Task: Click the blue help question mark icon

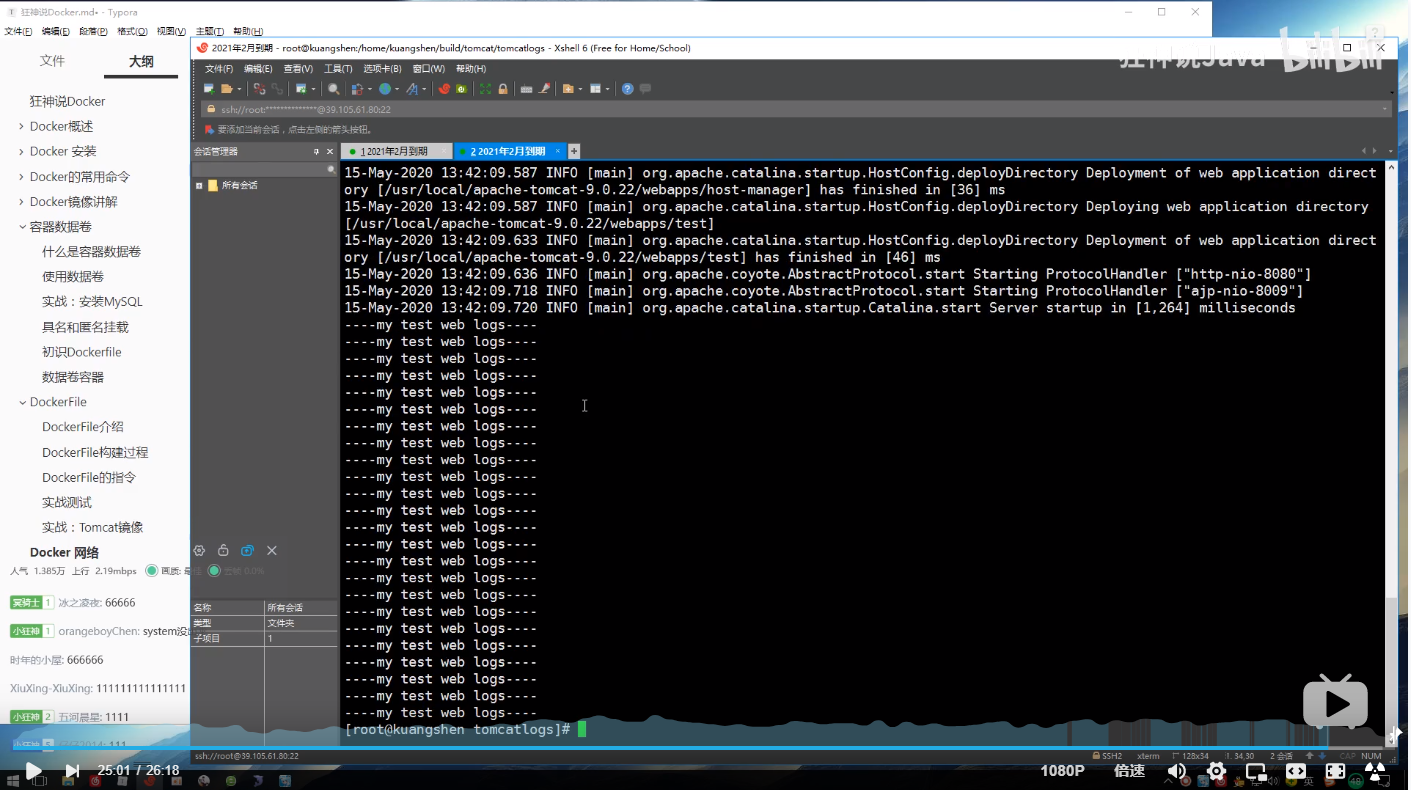Action: 627,89
